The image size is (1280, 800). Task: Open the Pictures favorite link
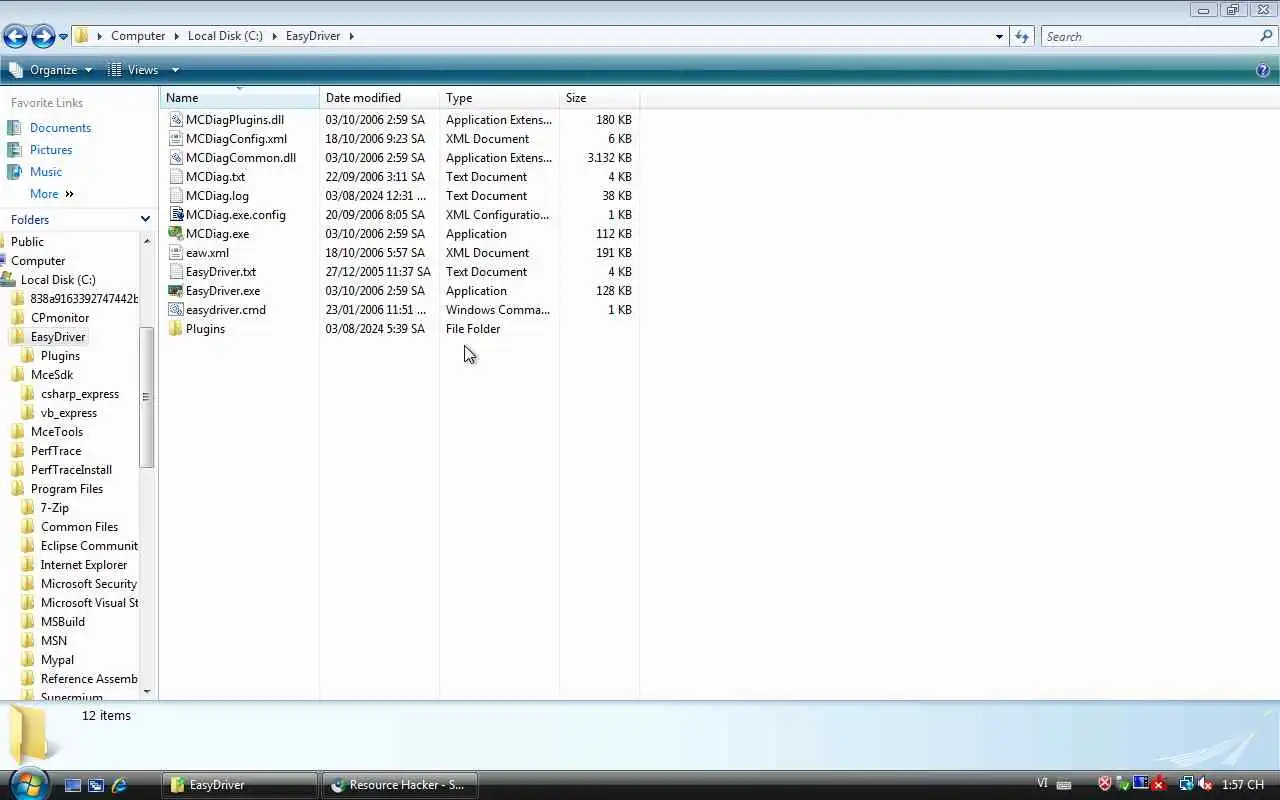51,150
